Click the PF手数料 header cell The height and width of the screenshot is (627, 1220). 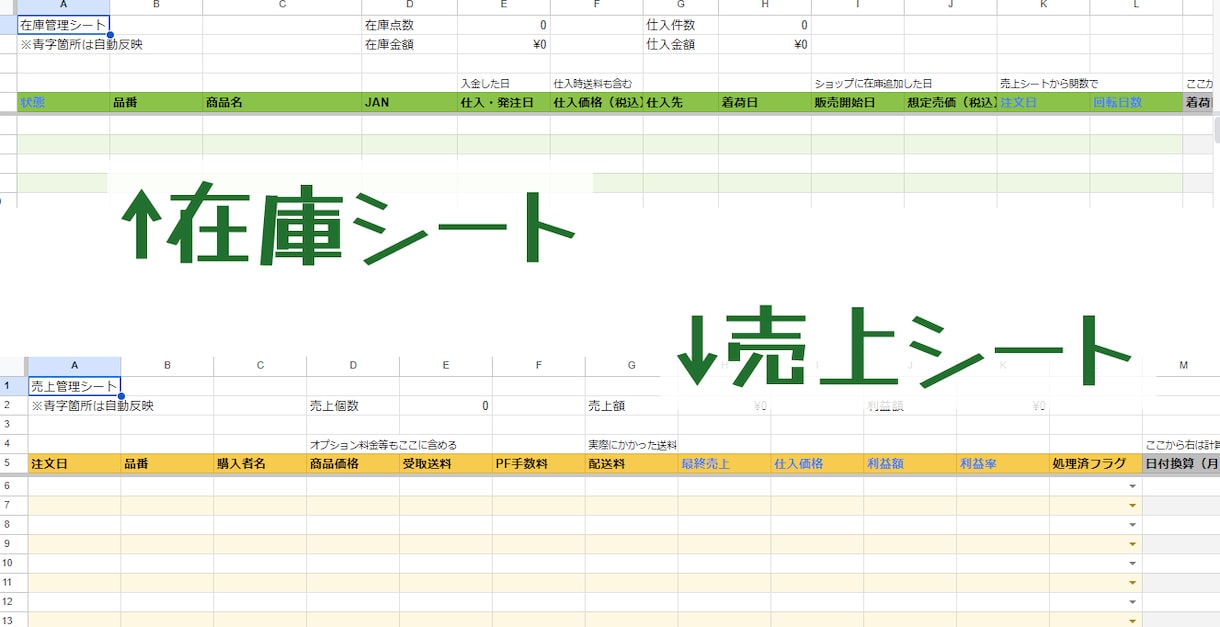coord(539,464)
